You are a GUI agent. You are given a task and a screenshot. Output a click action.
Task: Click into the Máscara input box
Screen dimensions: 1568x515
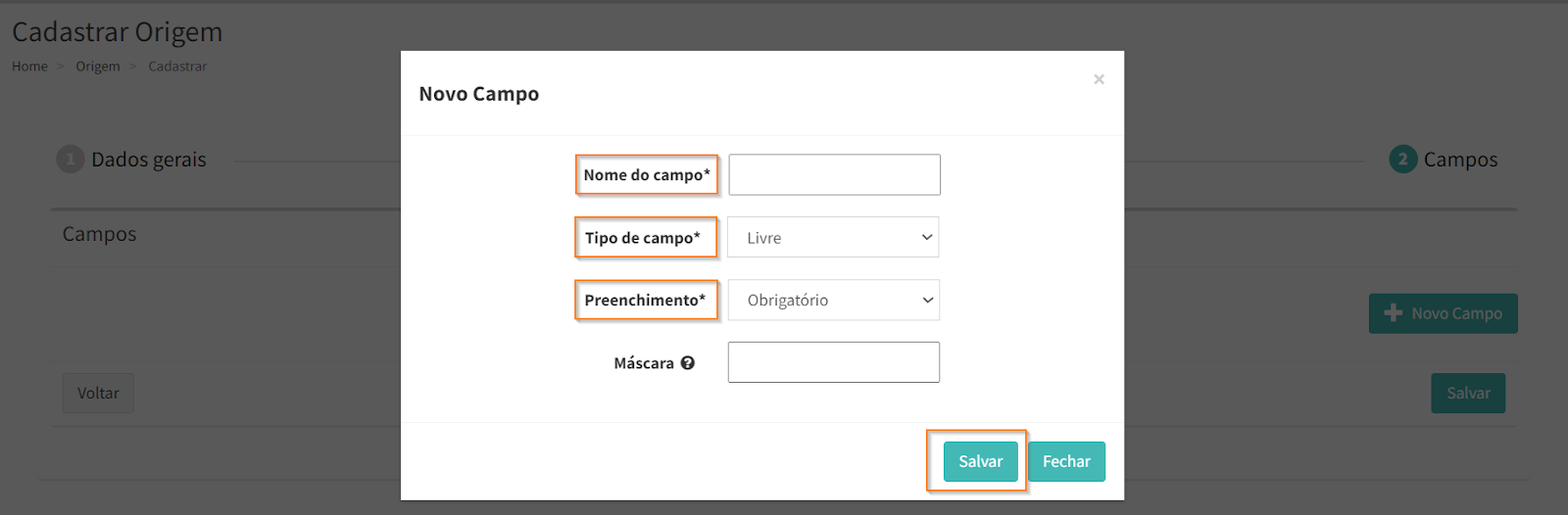[x=833, y=362]
